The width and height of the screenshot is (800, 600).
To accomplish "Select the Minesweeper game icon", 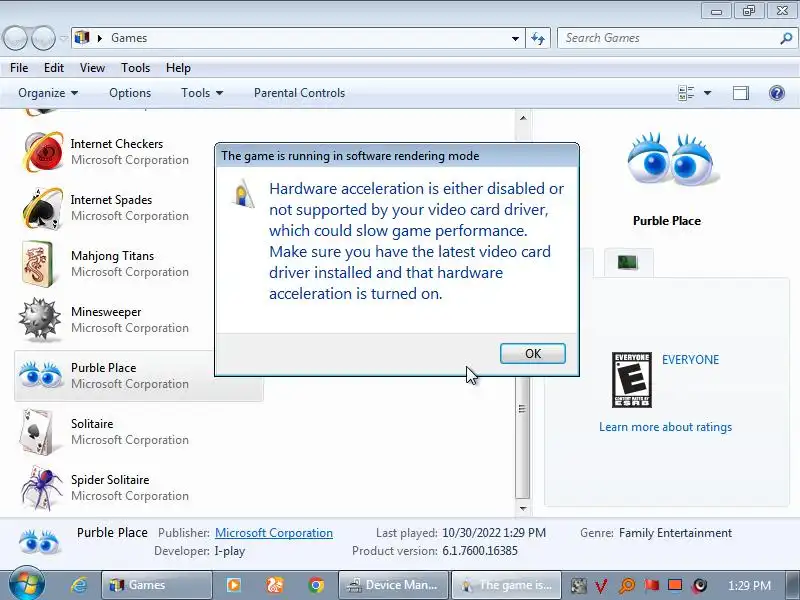I will click(x=40, y=319).
